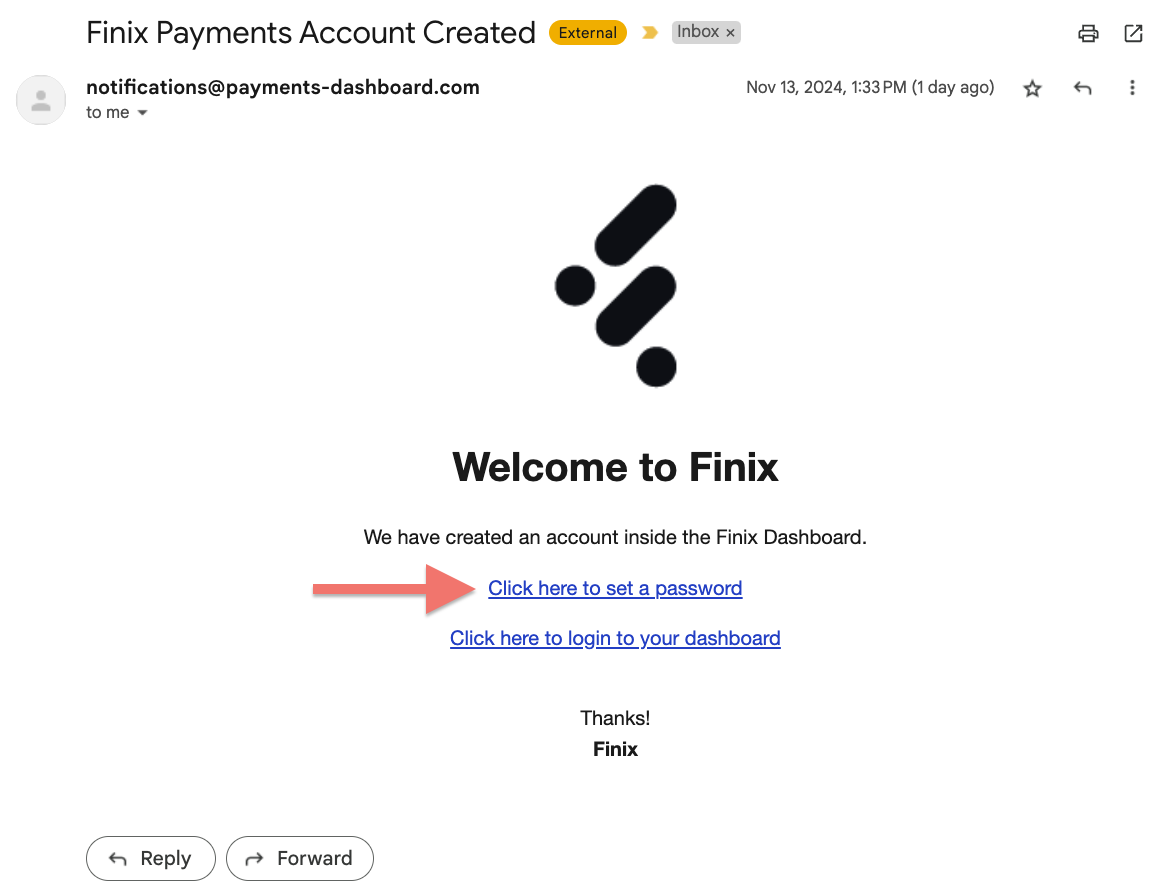Star this email message

click(x=1032, y=89)
